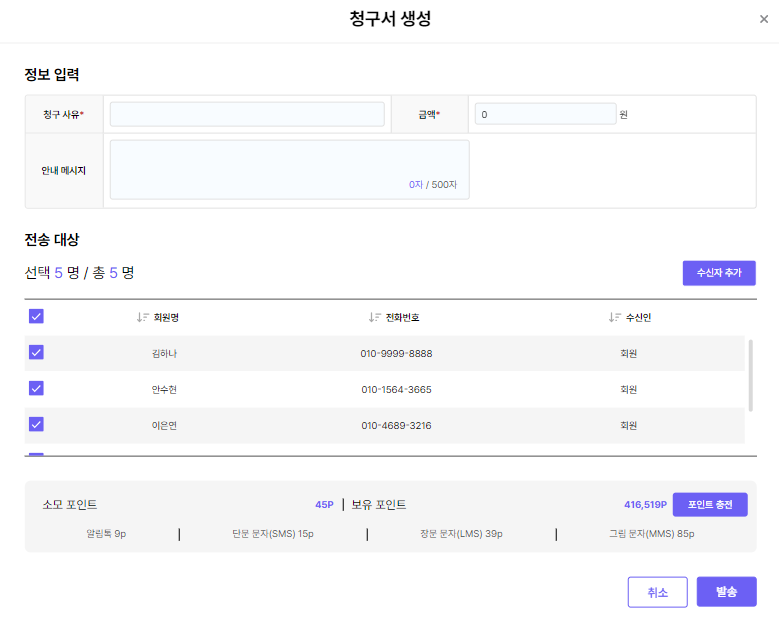Click the recipient list scrollbar
Viewport: 779px width, 633px height.
(750, 374)
